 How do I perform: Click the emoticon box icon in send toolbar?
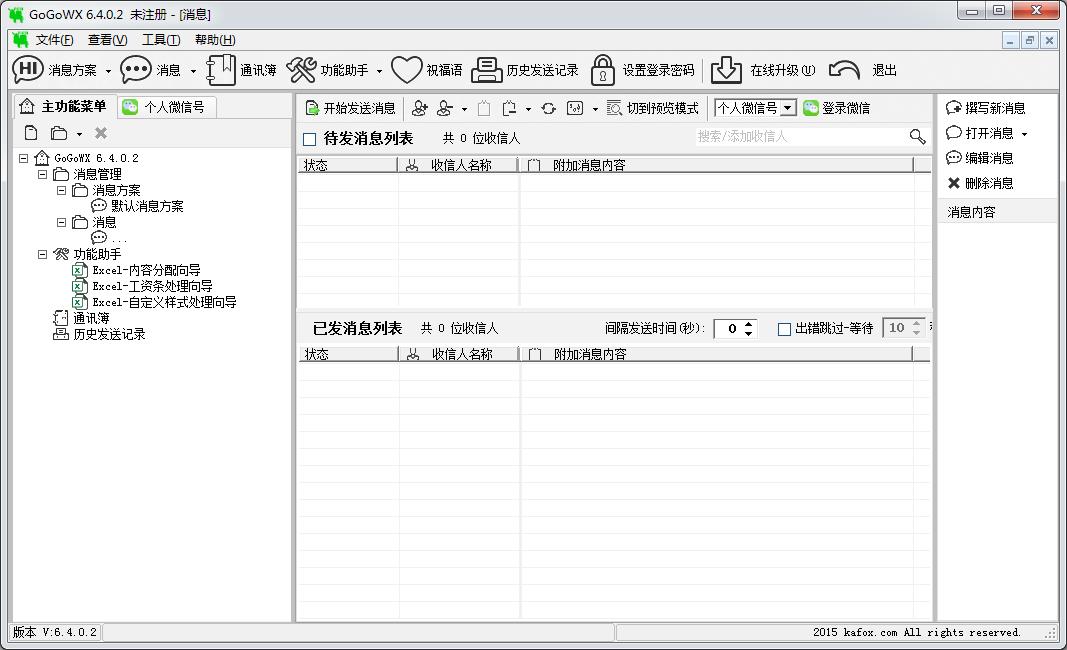575,108
